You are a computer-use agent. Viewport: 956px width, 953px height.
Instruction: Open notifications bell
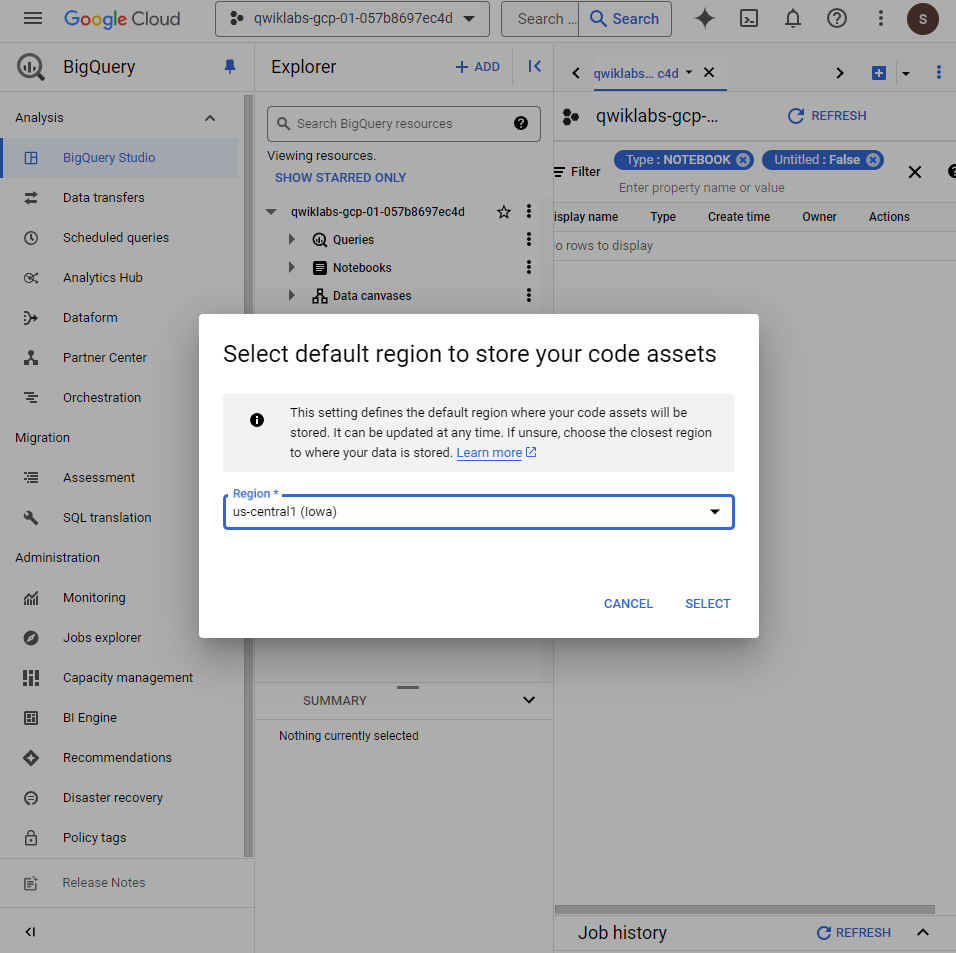point(793,18)
